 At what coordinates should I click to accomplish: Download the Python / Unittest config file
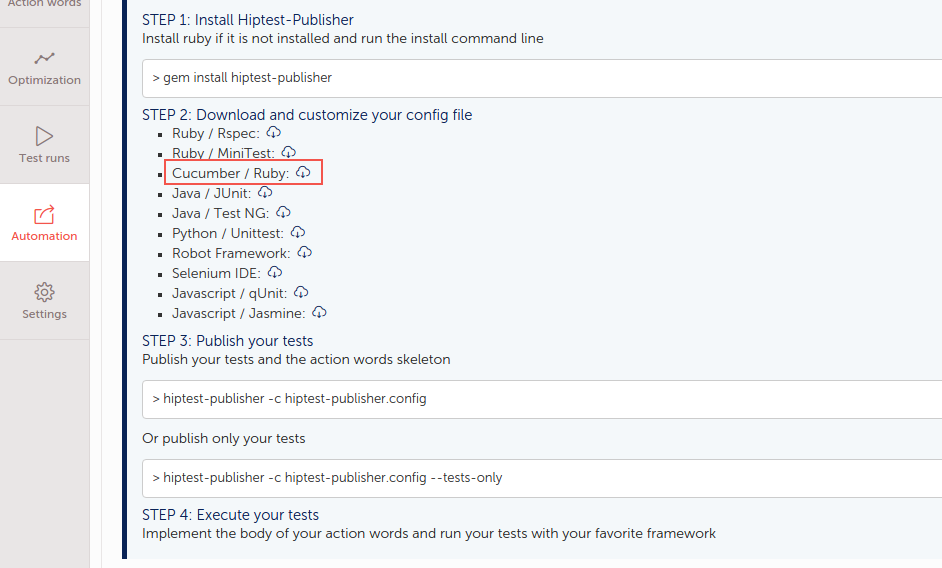click(297, 232)
